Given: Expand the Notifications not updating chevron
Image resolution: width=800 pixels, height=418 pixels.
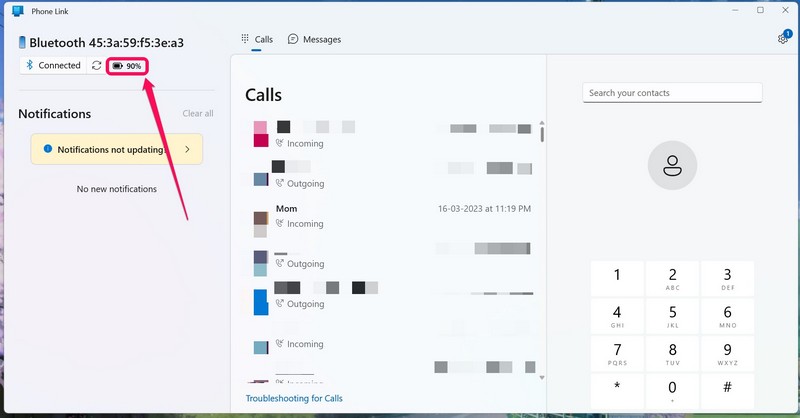Looking at the screenshot, I should tap(187, 149).
